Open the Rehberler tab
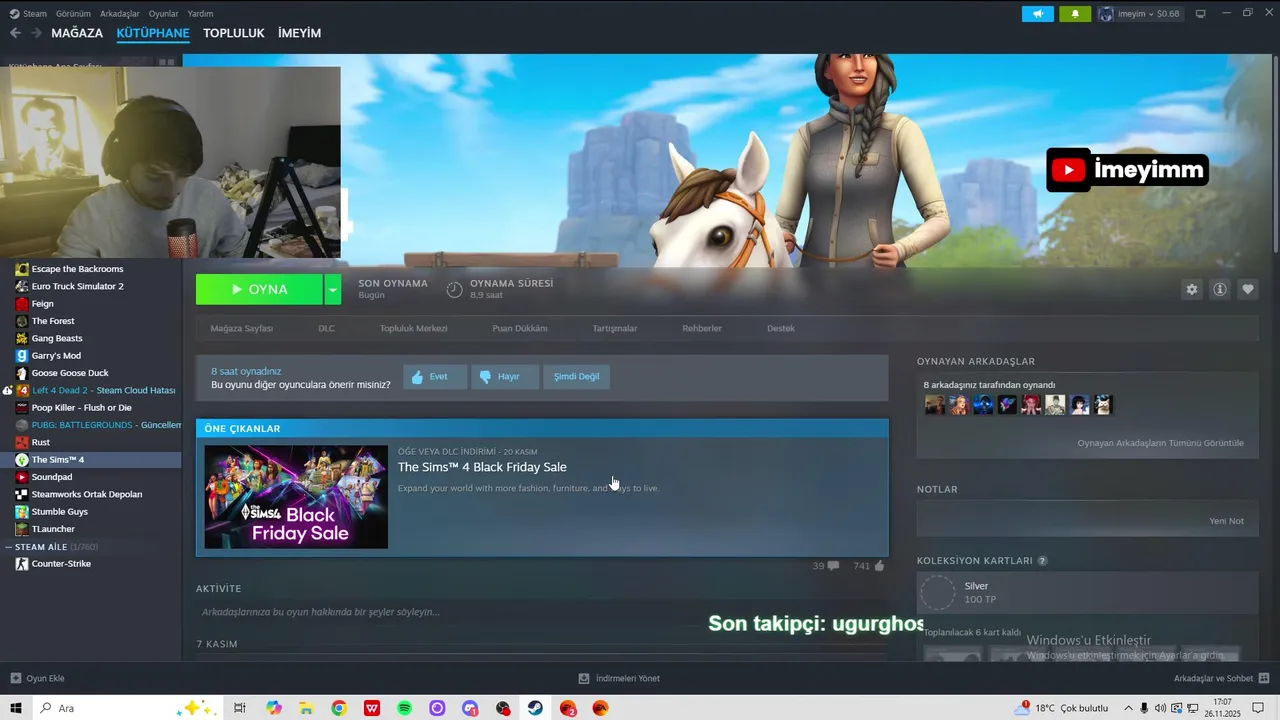 pos(702,328)
